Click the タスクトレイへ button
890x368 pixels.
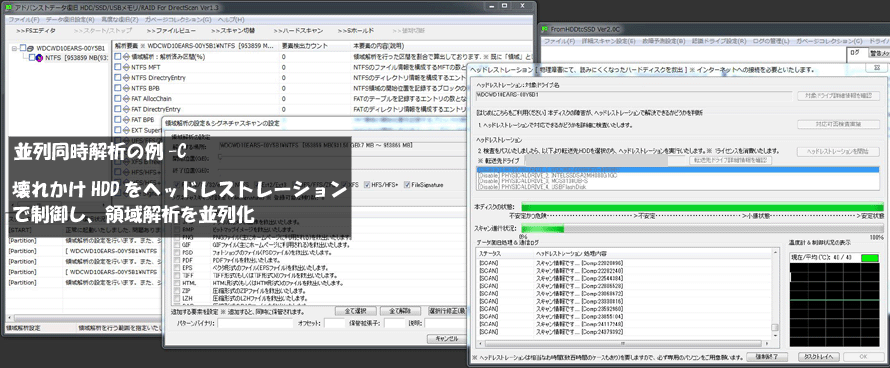[818, 357]
